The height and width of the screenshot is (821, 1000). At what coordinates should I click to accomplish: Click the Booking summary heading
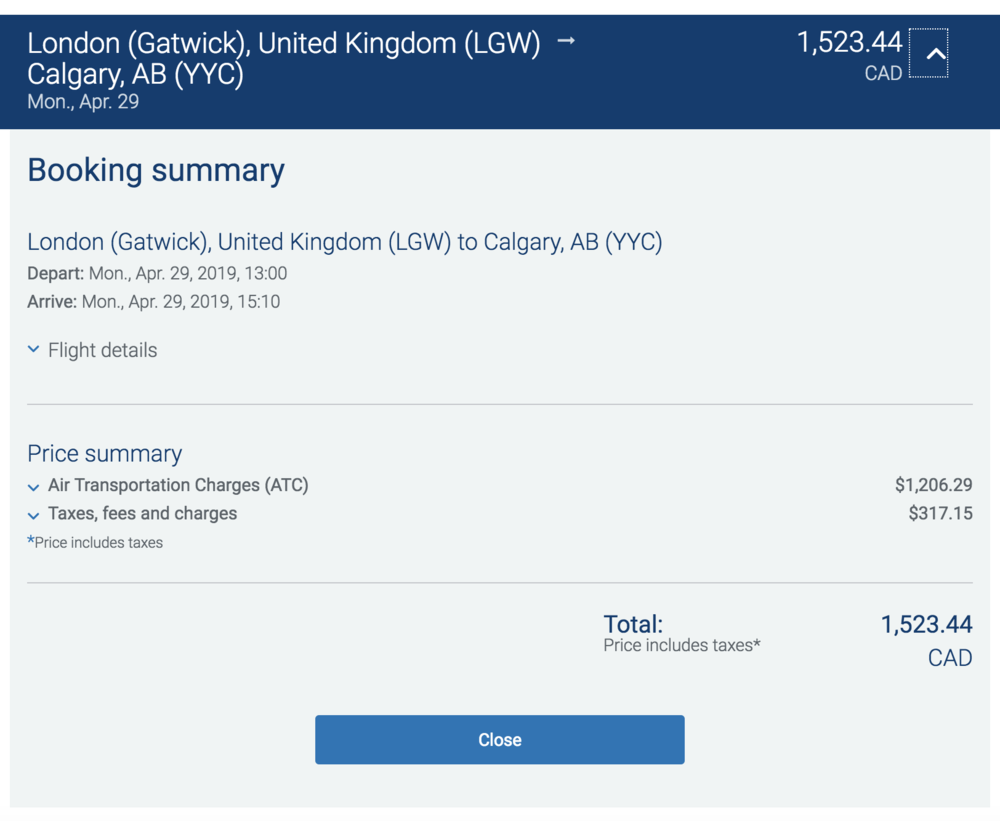pos(156,170)
